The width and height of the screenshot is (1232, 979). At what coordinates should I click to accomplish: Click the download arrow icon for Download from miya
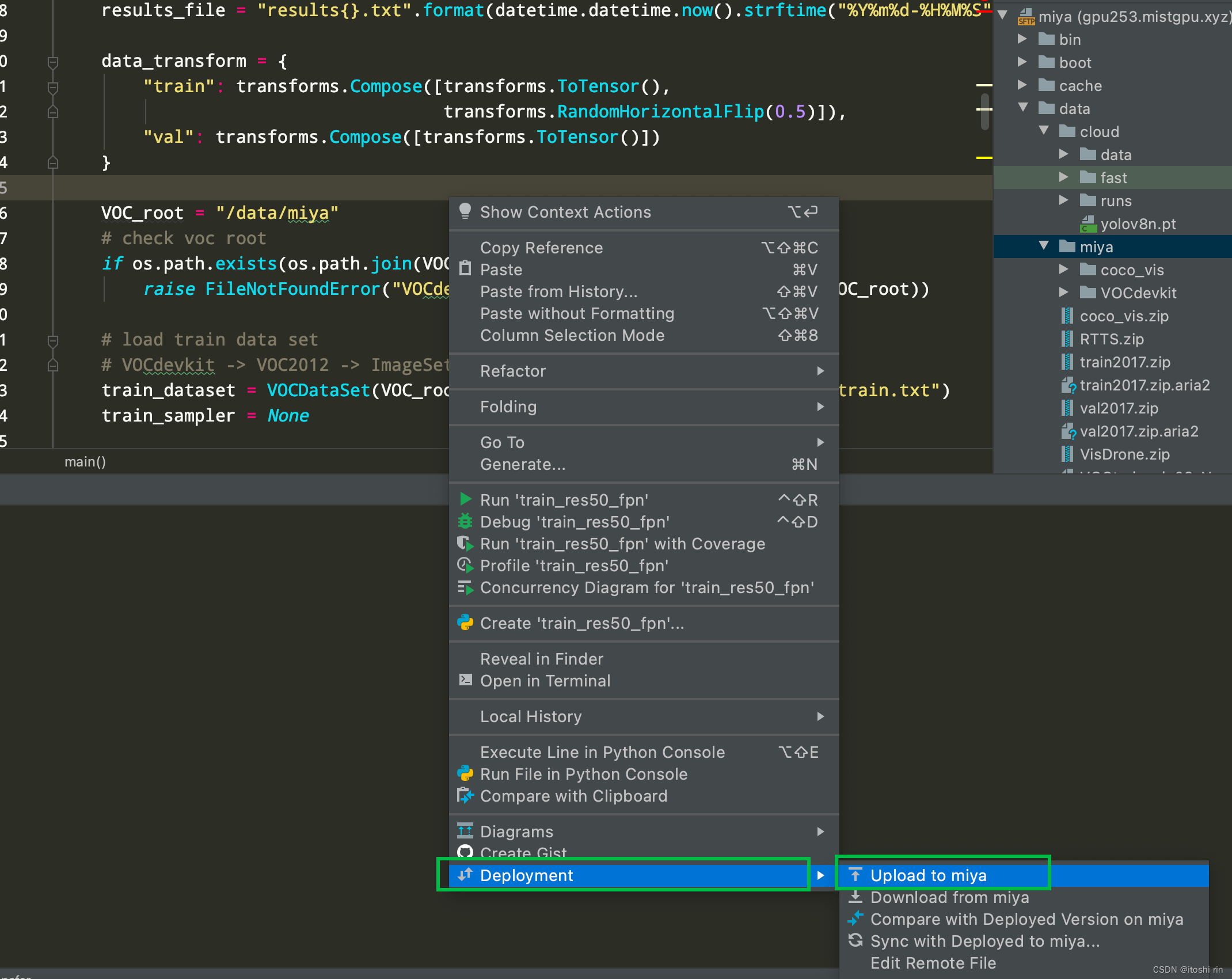(x=855, y=897)
